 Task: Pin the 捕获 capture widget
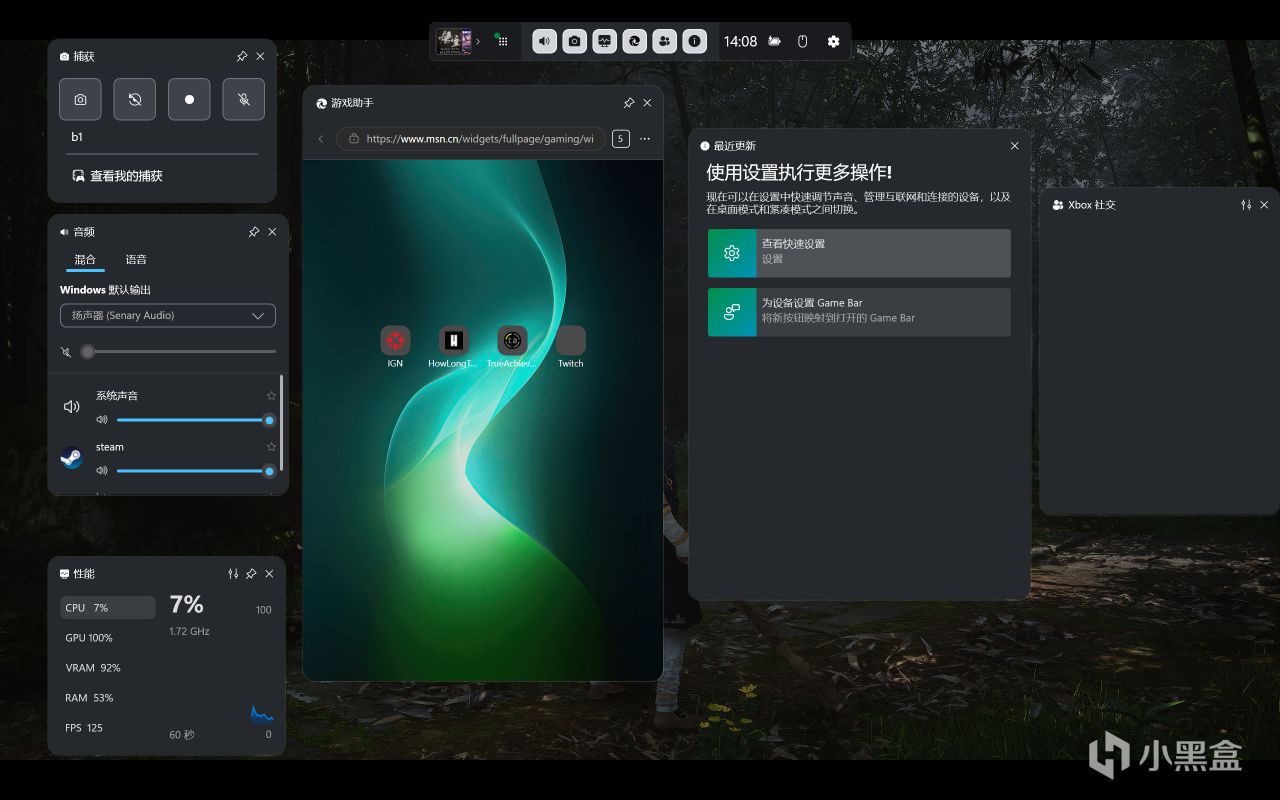tap(241, 57)
